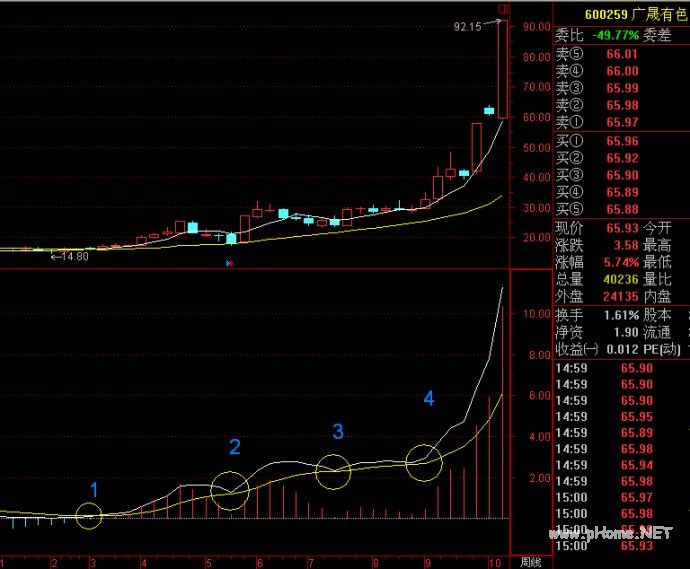690x569 pixels.
Task: Click the 流通 circulating shares label
Action: coord(657,332)
